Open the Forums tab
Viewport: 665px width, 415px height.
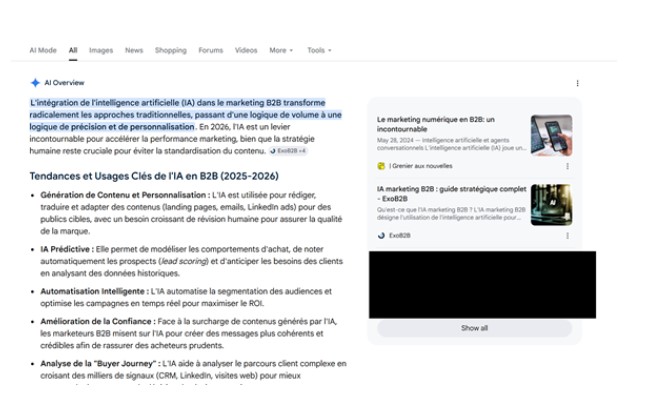[x=211, y=50]
